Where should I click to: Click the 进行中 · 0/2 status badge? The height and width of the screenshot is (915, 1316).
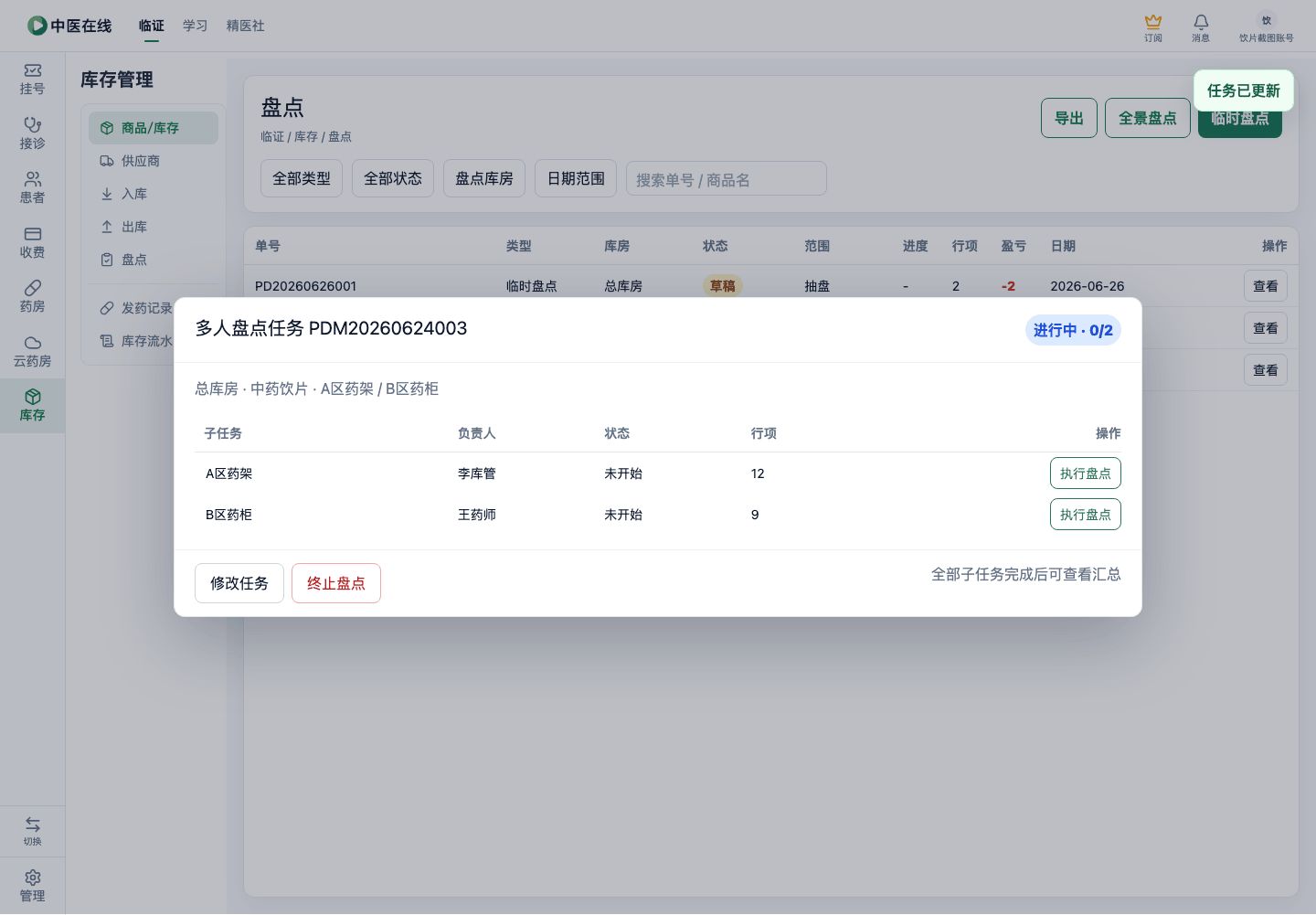[x=1073, y=330]
